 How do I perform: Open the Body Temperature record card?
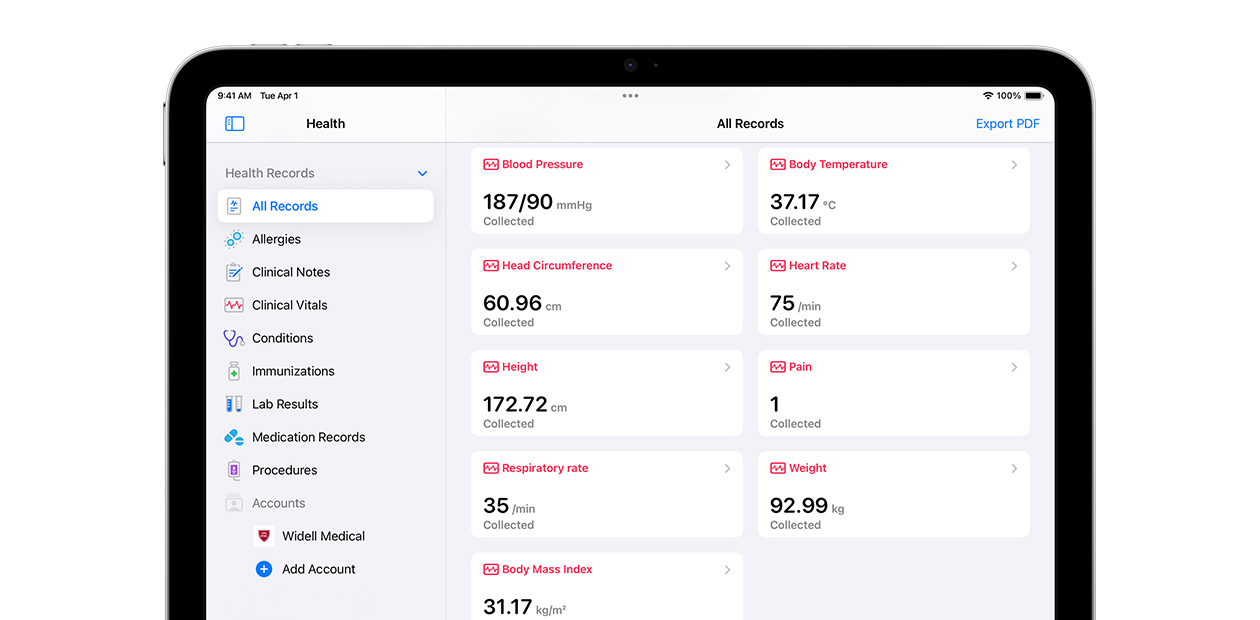(x=893, y=190)
